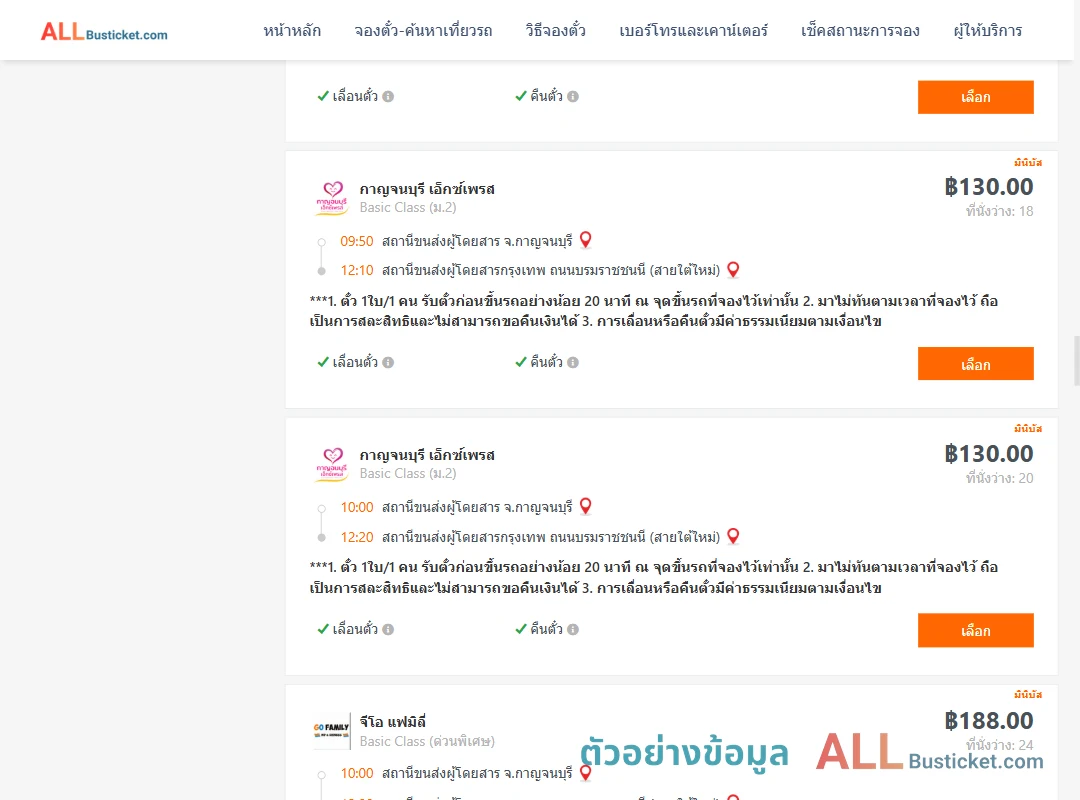Click 12:10 arrival time
1080x800 pixels.
tap(357, 270)
